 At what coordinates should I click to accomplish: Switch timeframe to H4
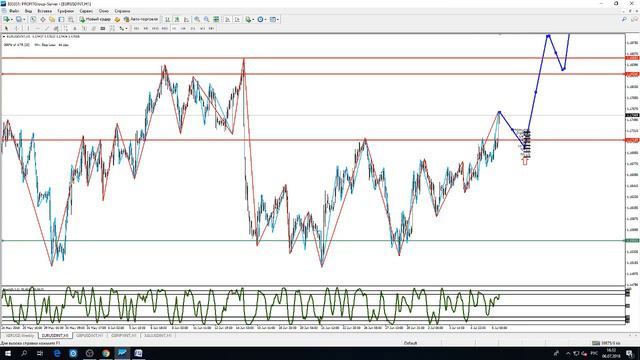click(x=183, y=29)
